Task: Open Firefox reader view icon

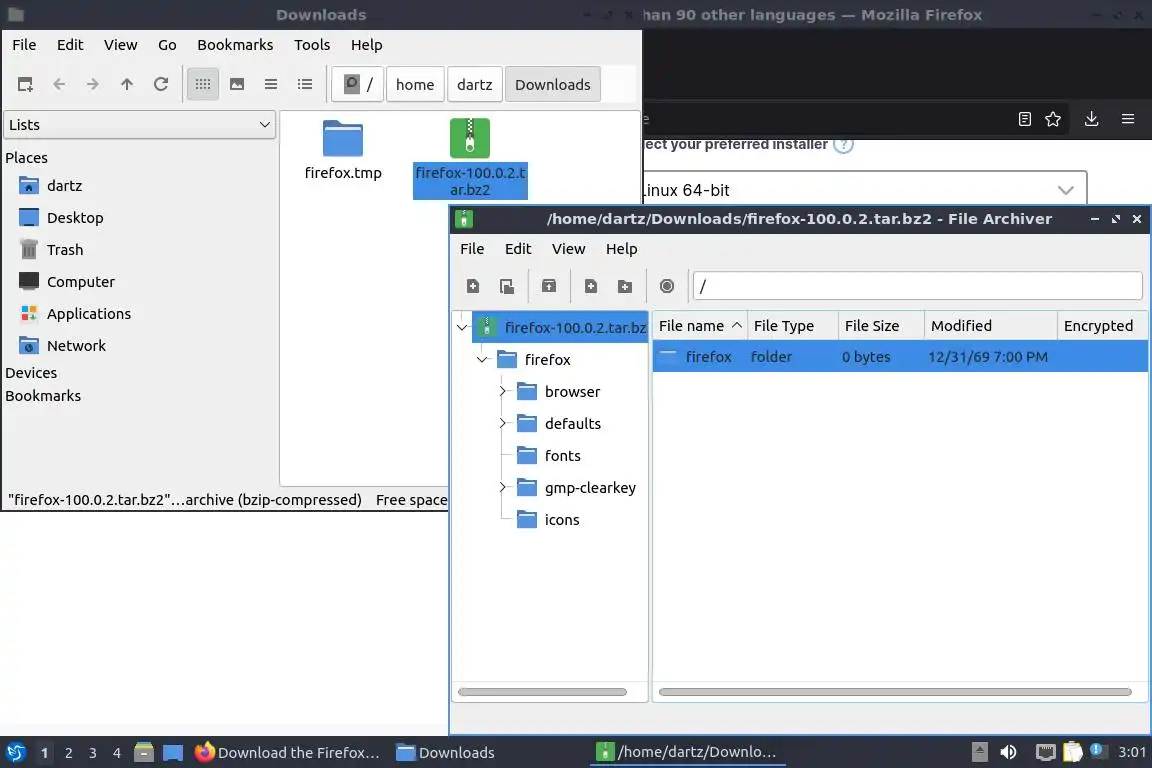Action: [x=1024, y=119]
